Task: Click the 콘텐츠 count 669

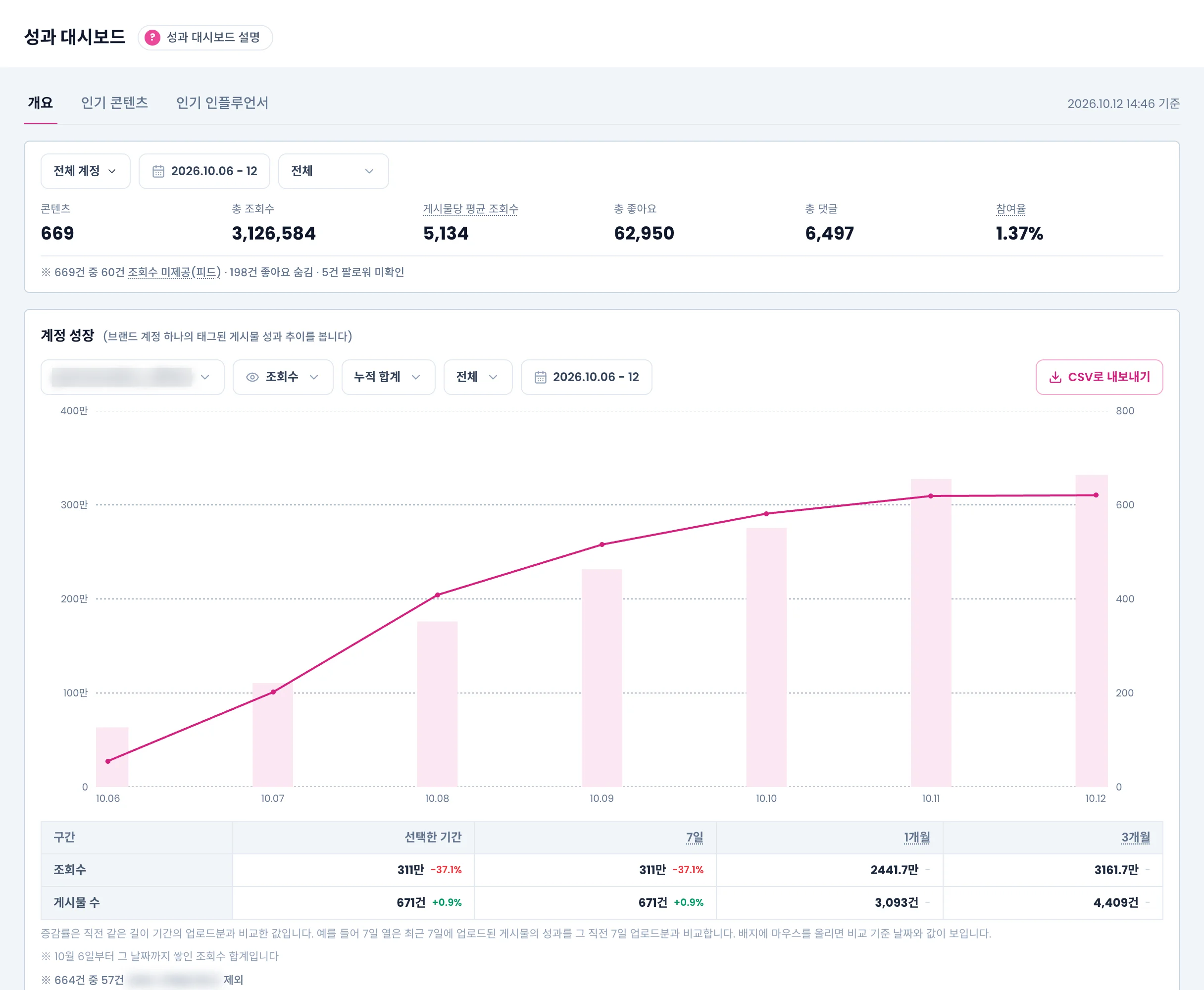Action: tap(57, 233)
